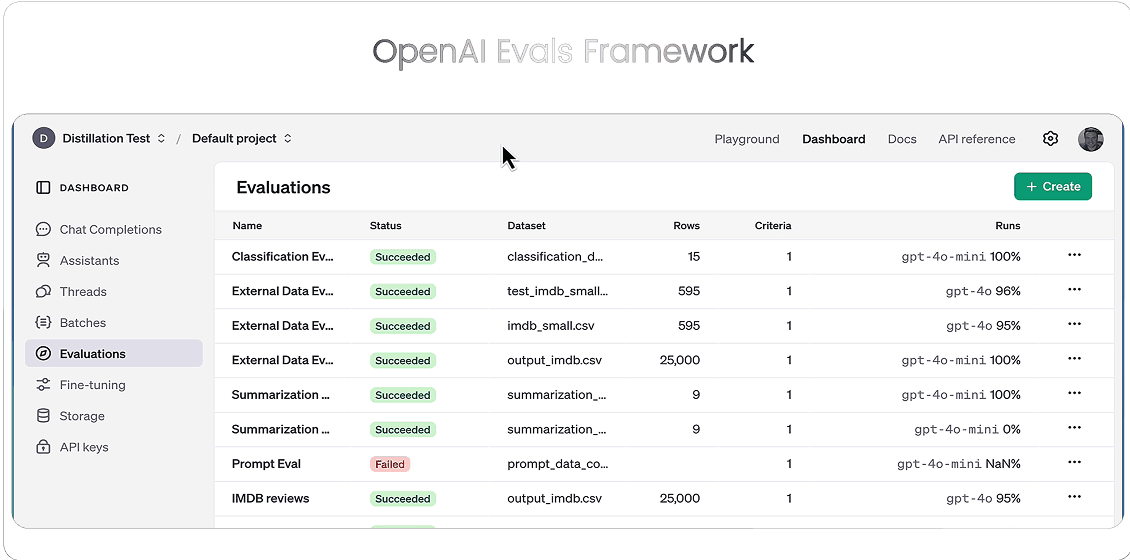Click the Rows column header
The width and height of the screenshot is (1130, 560).
tap(687, 226)
